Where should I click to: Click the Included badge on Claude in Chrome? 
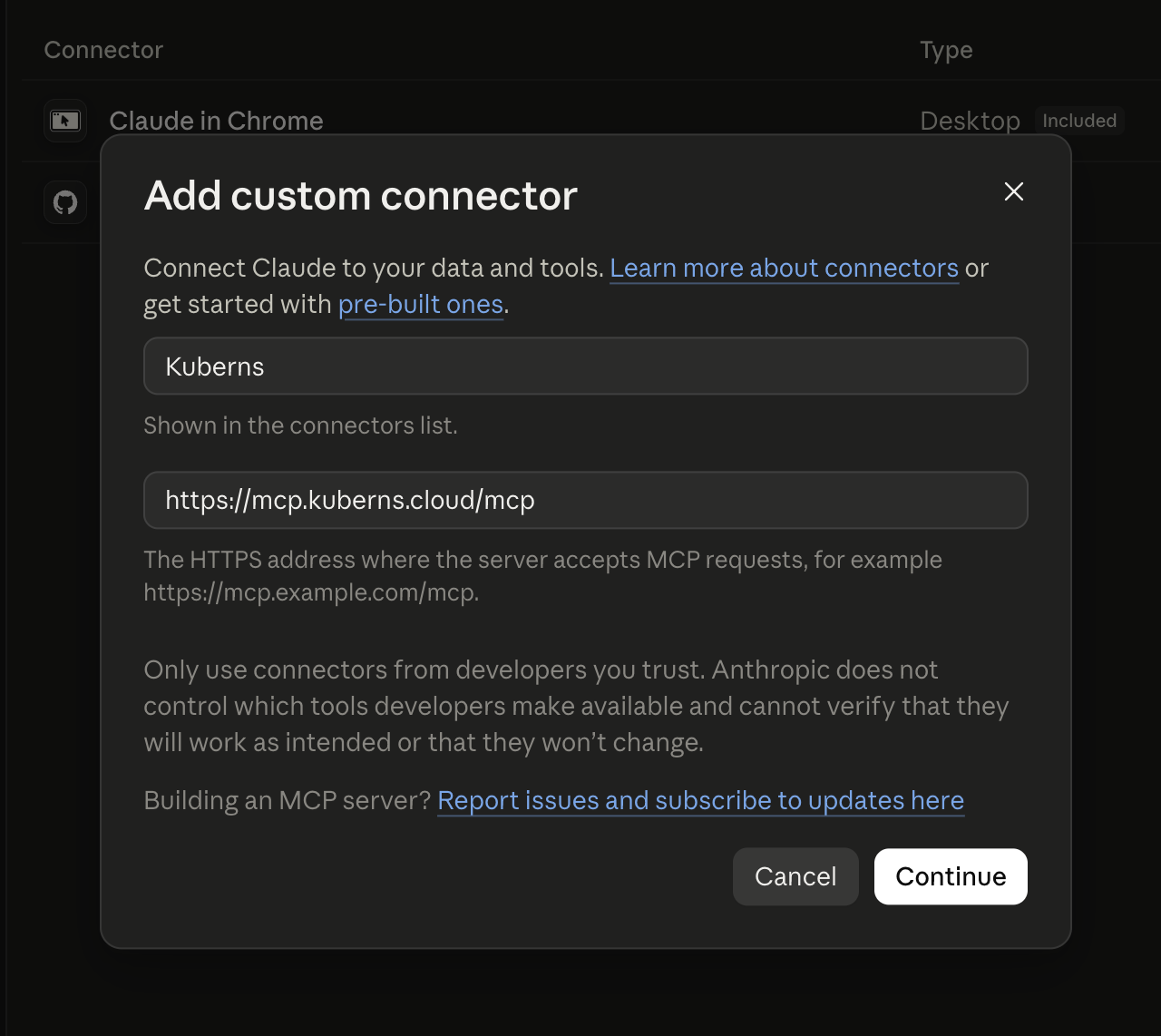[1079, 121]
